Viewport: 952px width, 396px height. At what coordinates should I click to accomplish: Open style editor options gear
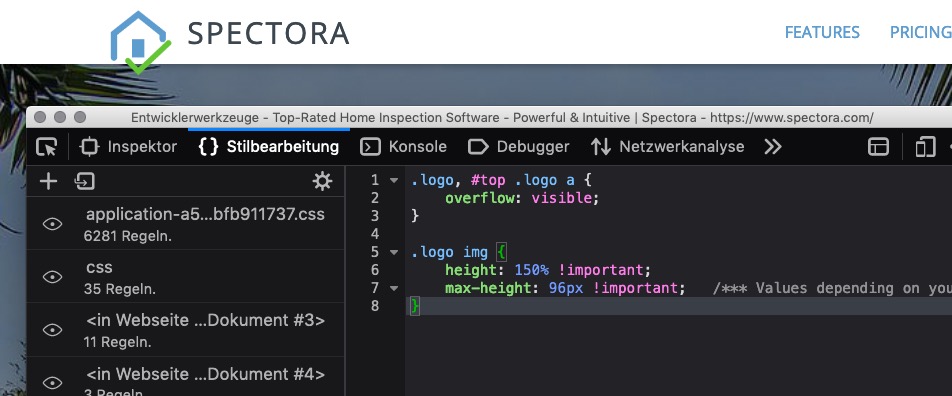tap(322, 181)
